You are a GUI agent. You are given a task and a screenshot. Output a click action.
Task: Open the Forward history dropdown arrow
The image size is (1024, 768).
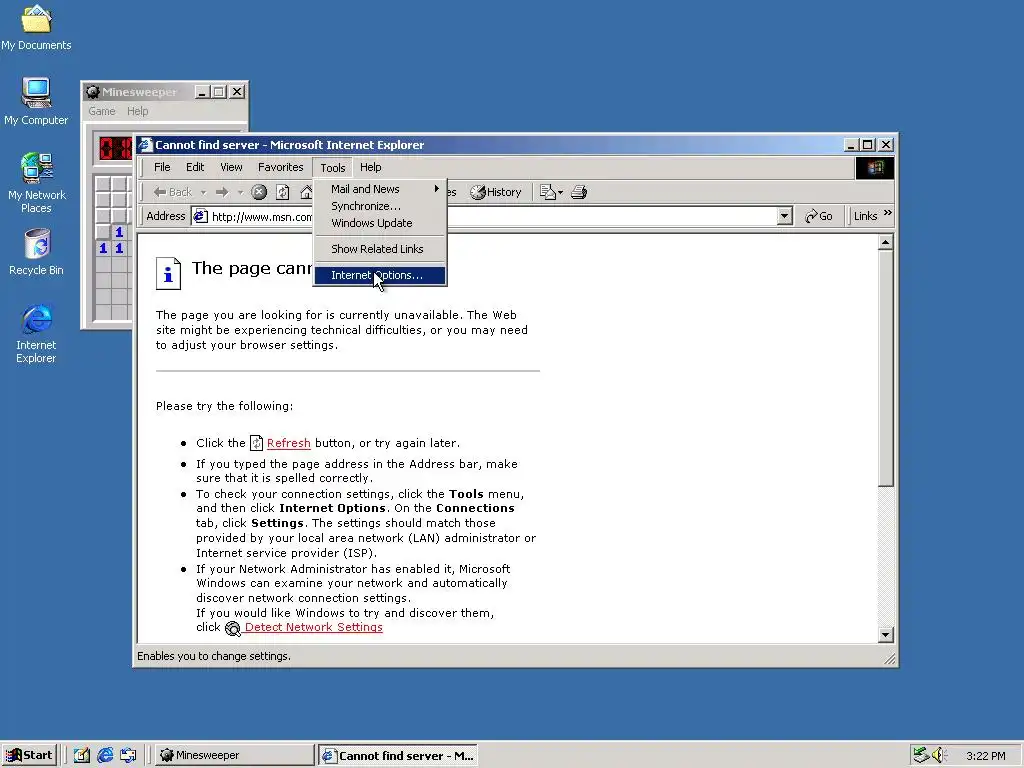click(240, 192)
